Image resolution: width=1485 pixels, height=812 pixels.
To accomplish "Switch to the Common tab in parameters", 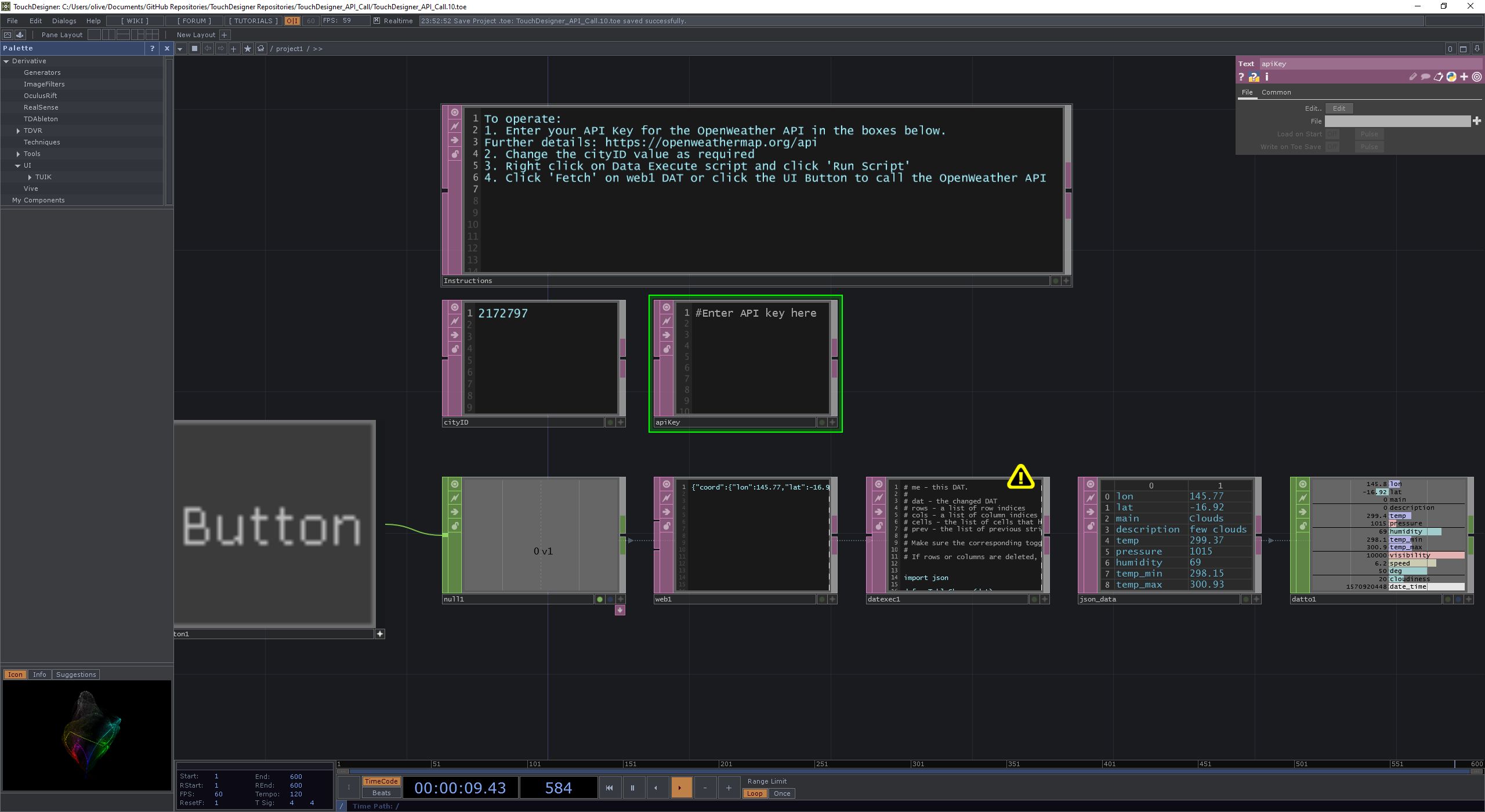I will (x=1276, y=92).
